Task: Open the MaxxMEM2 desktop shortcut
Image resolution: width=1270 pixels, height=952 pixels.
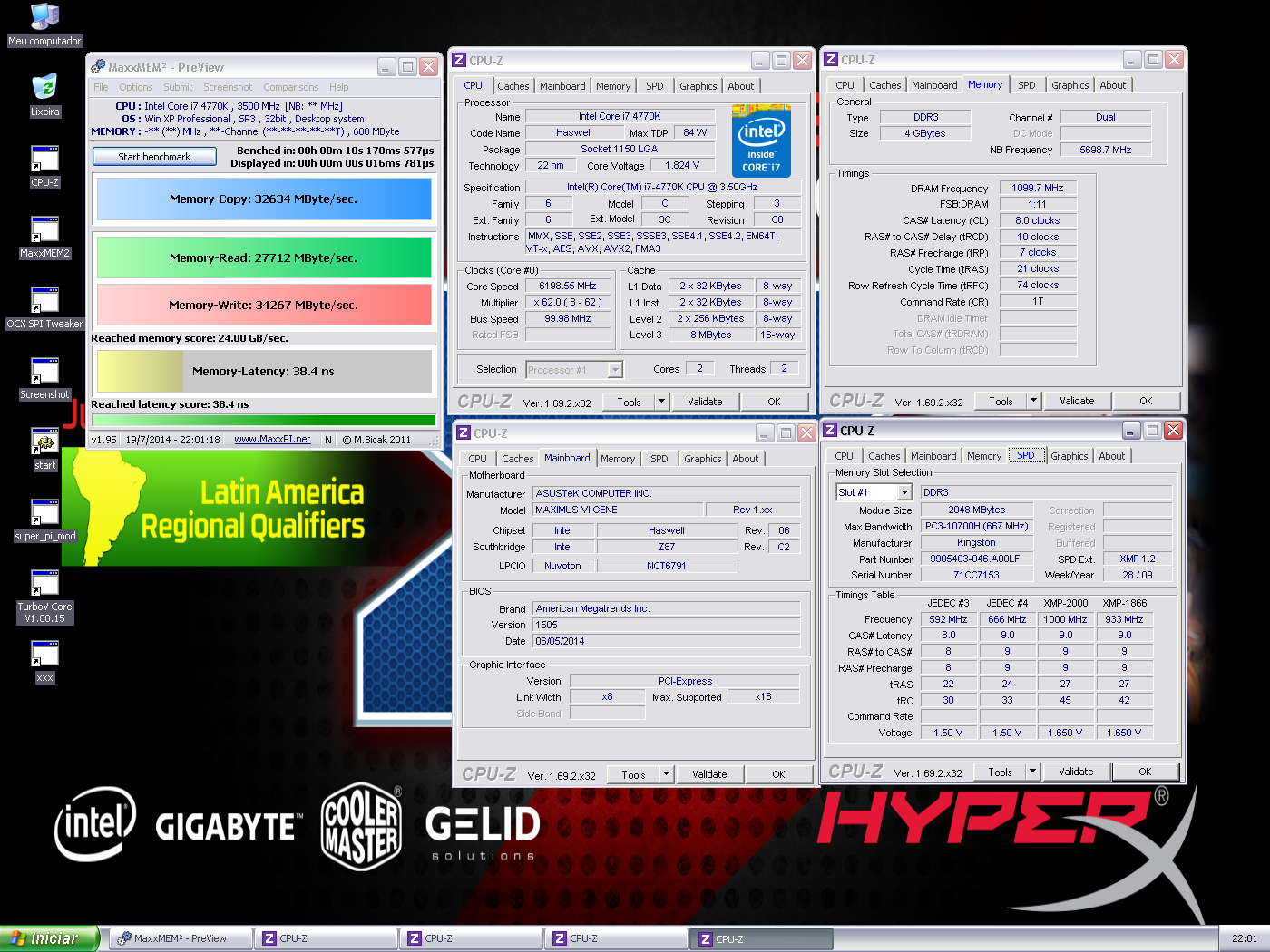Action: tap(44, 238)
